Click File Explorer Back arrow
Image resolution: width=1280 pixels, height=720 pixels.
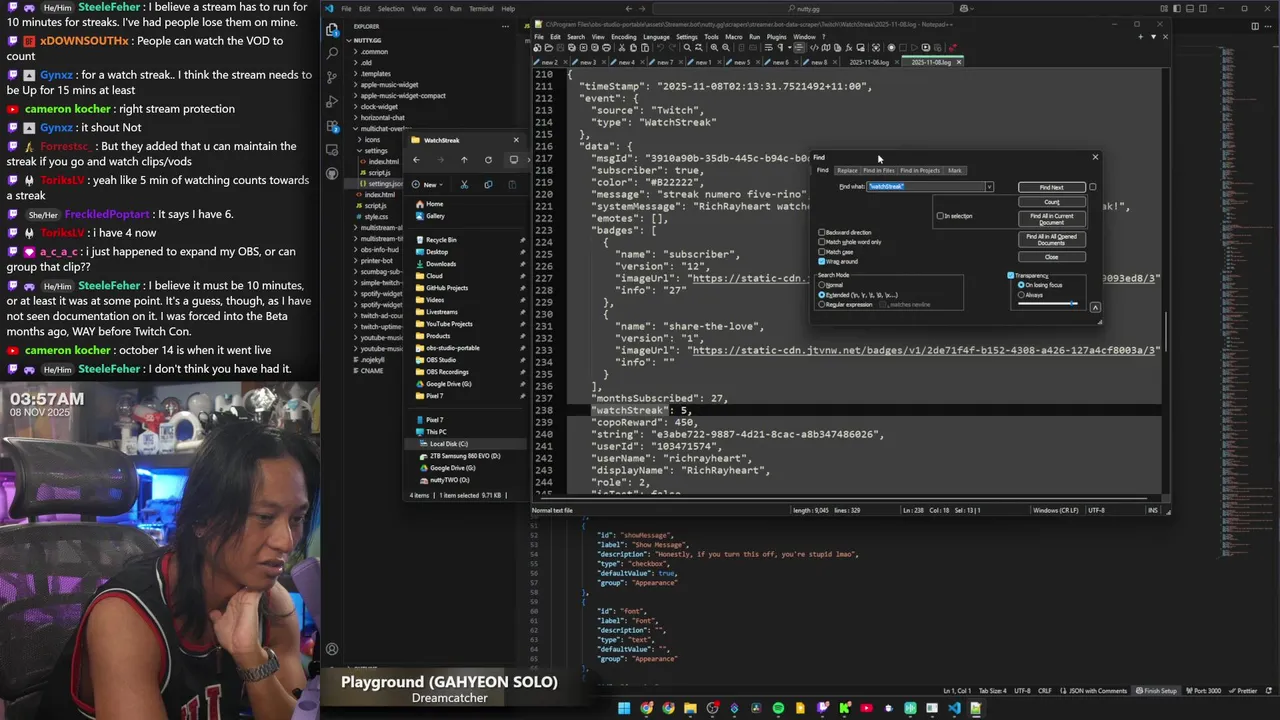click(416, 160)
